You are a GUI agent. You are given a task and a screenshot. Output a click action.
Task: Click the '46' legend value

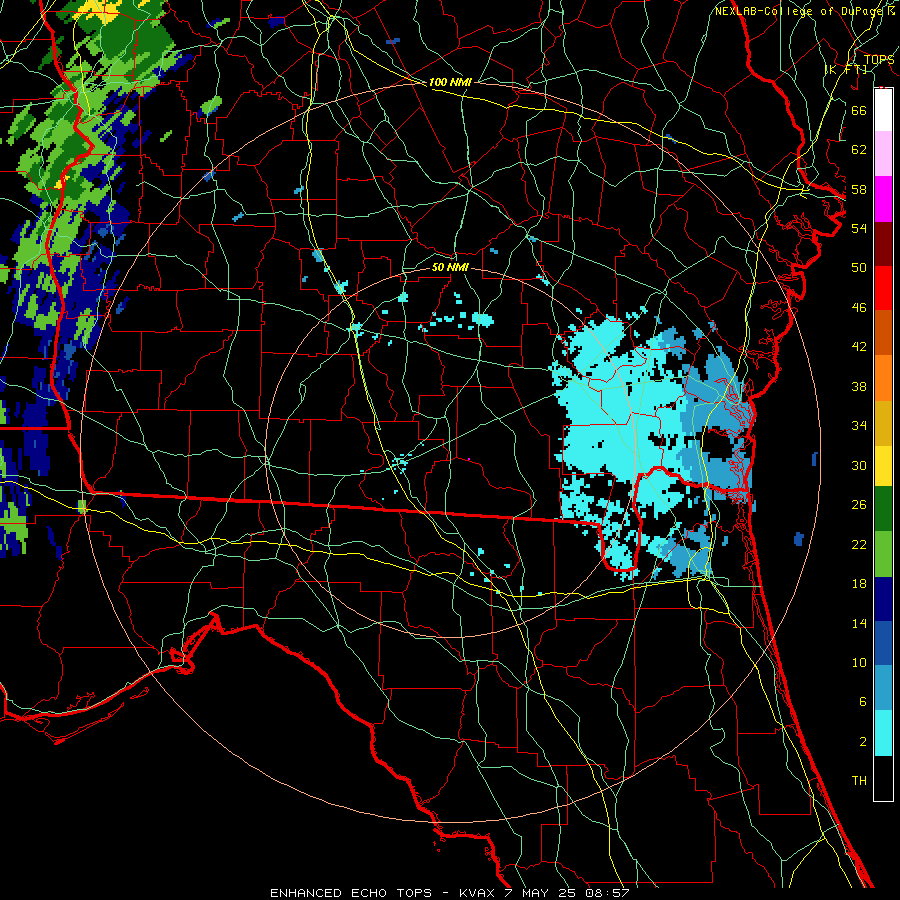(859, 307)
